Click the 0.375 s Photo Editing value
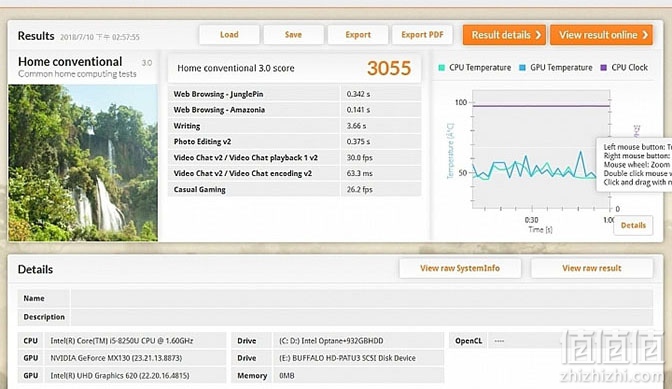672x389 pixels. pyautogui.click(x=358, y=141)
